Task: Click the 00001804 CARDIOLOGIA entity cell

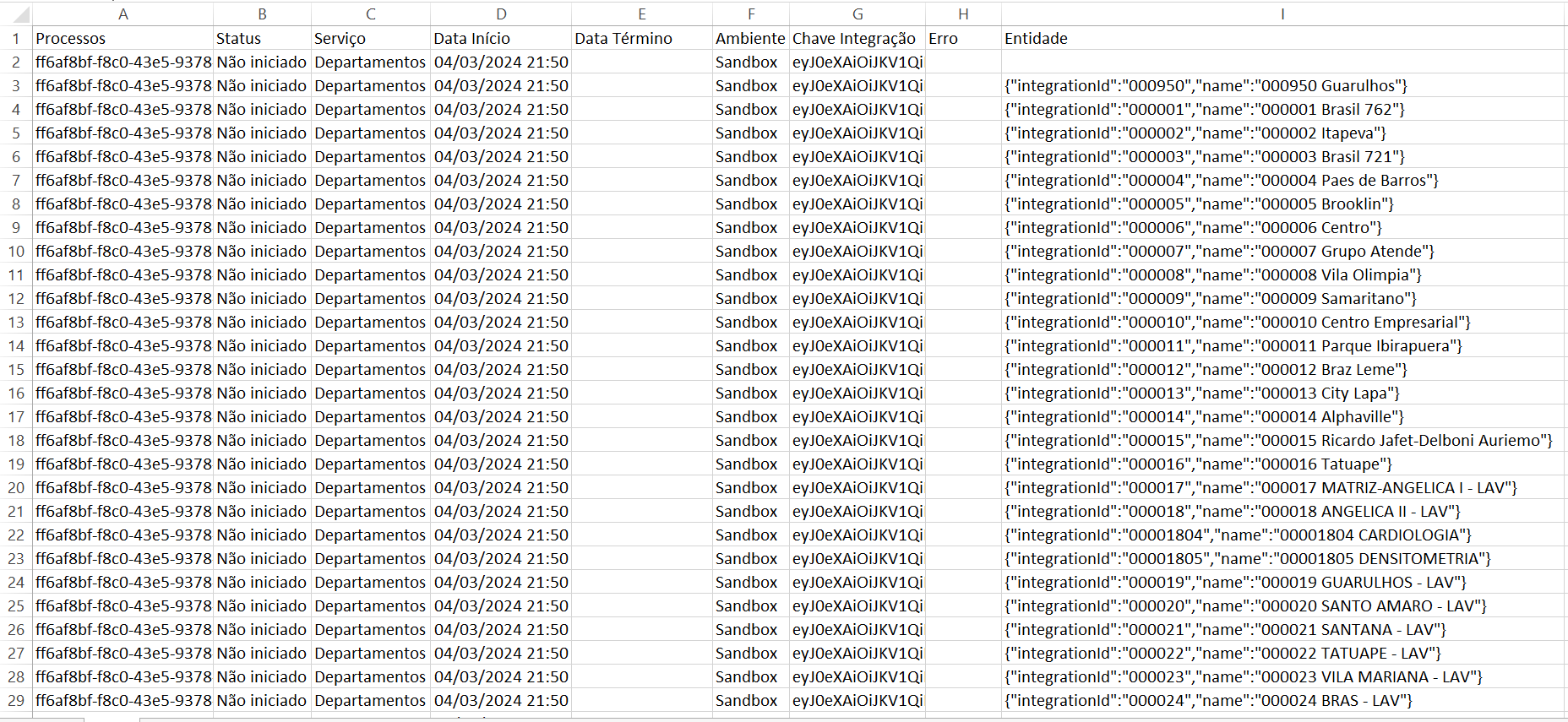Action: pos(1238,535)
